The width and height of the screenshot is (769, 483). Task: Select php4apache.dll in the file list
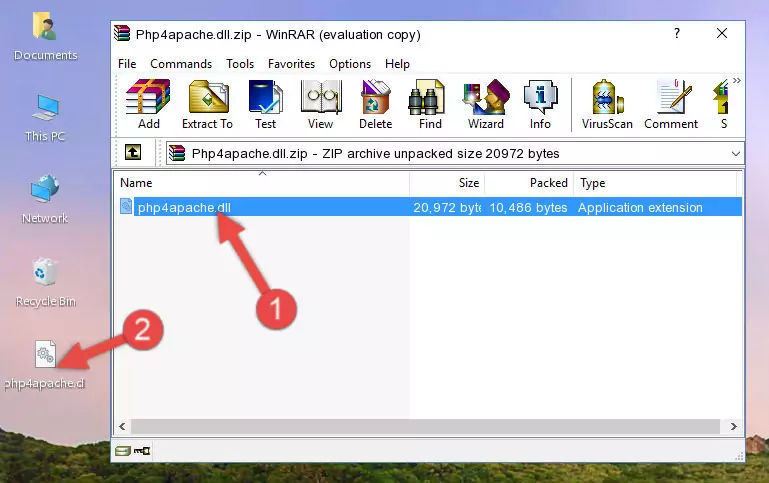pos(184,207)
